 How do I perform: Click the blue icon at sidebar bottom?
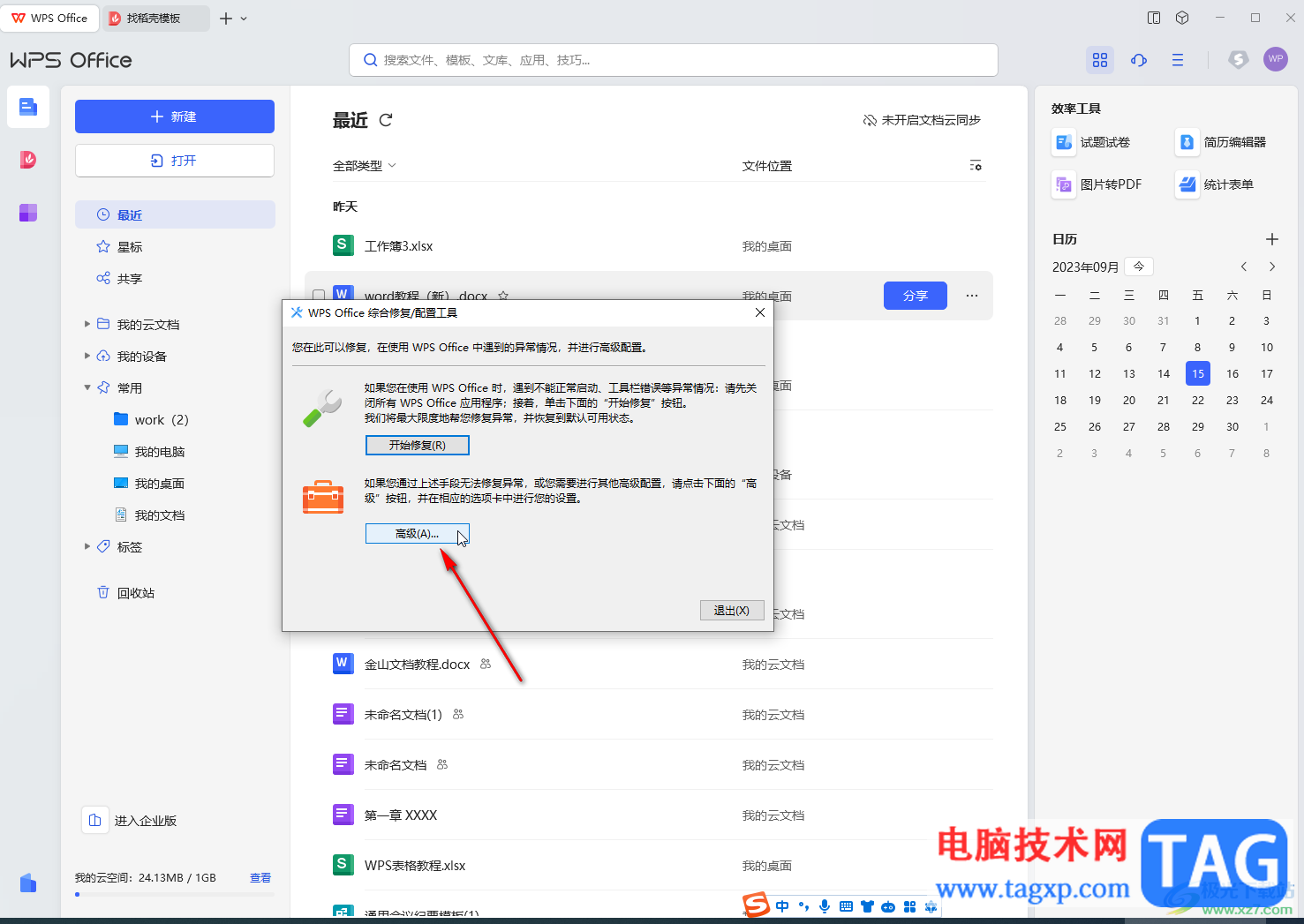click(x=28, y=883)
